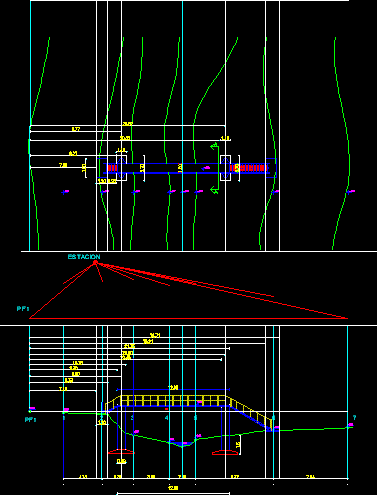The height and width of the screenshot is (495, 377).
Task: Click the yellow dimension text below the elevation
Action: tap(173, 488)
